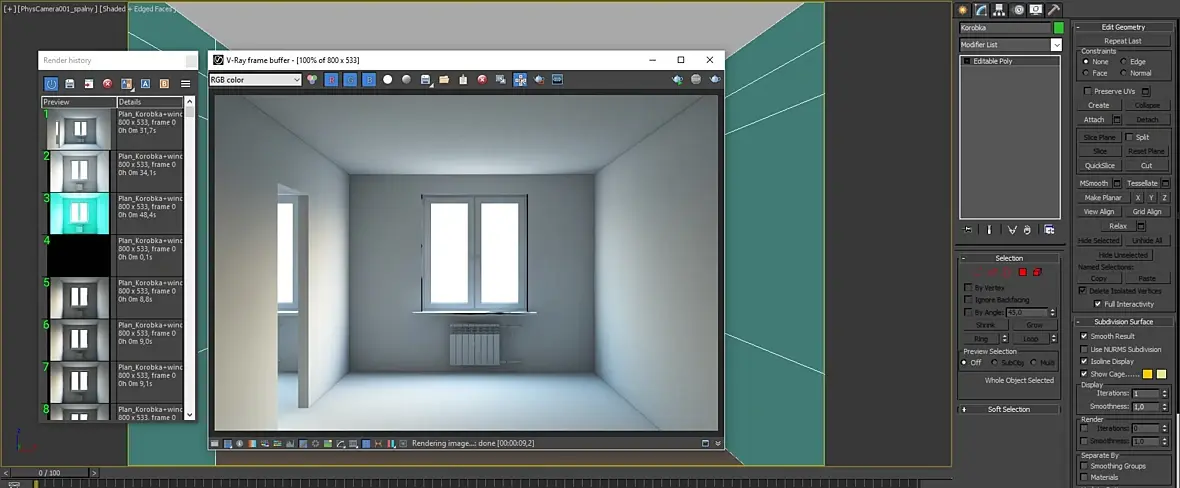Select the Edge constraint radio button

(1124, 62)
